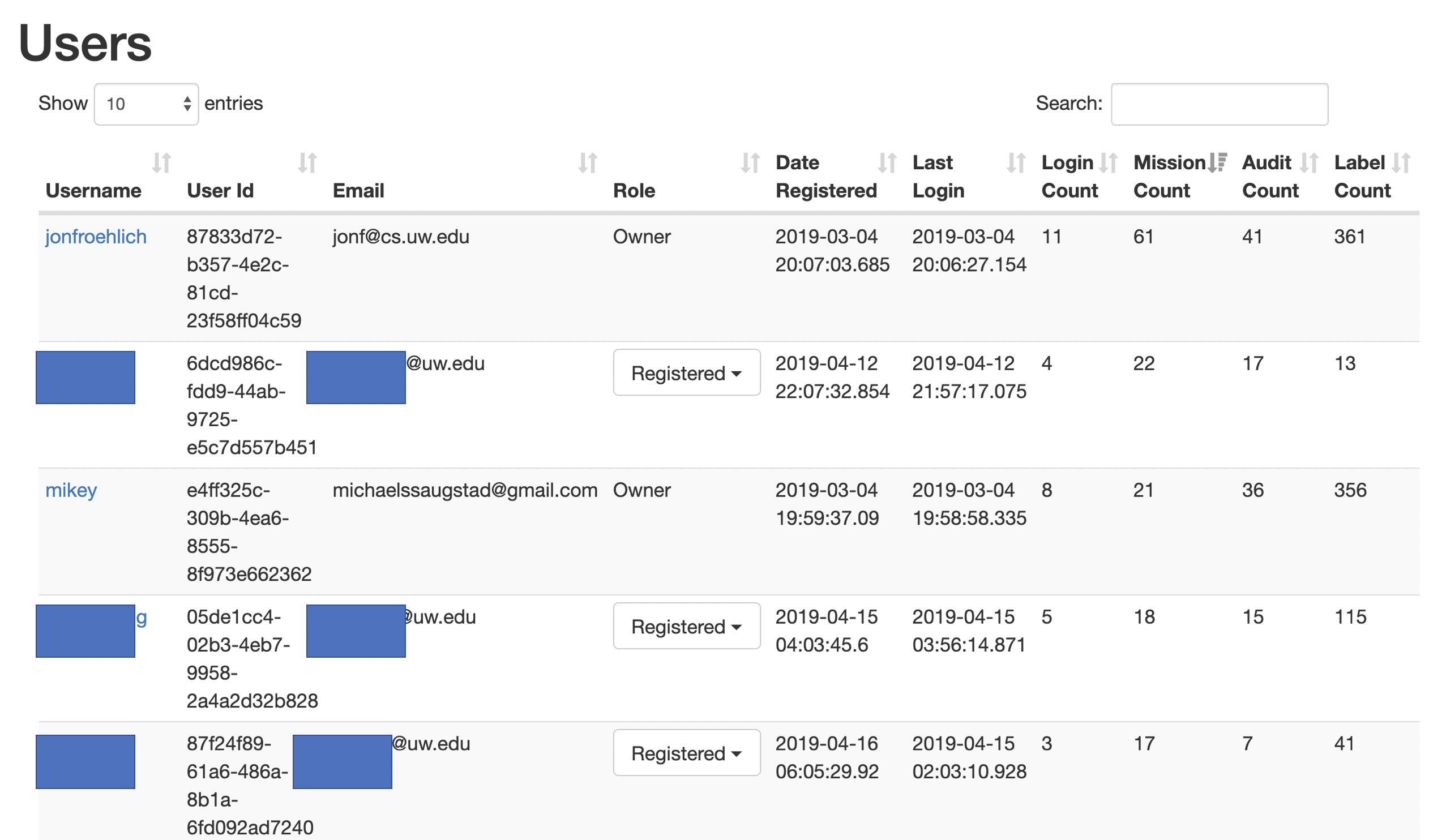The height and width of the screenshot is (840, 1429).
Task: Click the Audit Count sort arrows
Action: tap(1310, 163)
